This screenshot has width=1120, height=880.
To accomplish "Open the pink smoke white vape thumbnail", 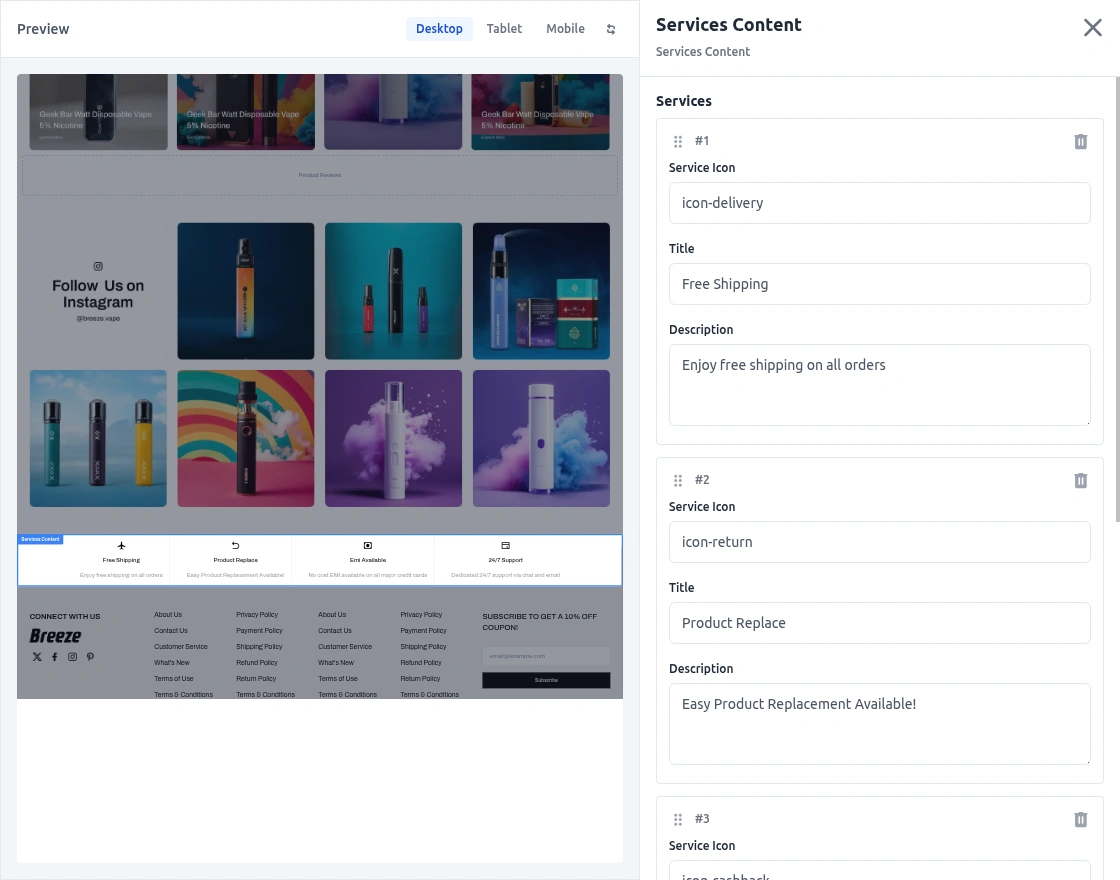I will [x=394, y=439].
